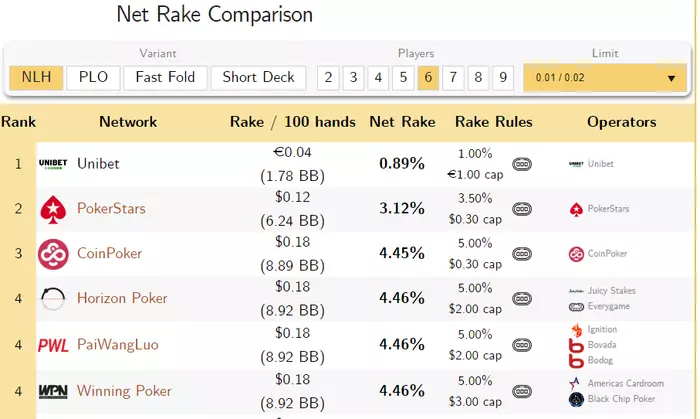Switch variant to PLO
Screen dimensions: 700x419
(94, 78)
